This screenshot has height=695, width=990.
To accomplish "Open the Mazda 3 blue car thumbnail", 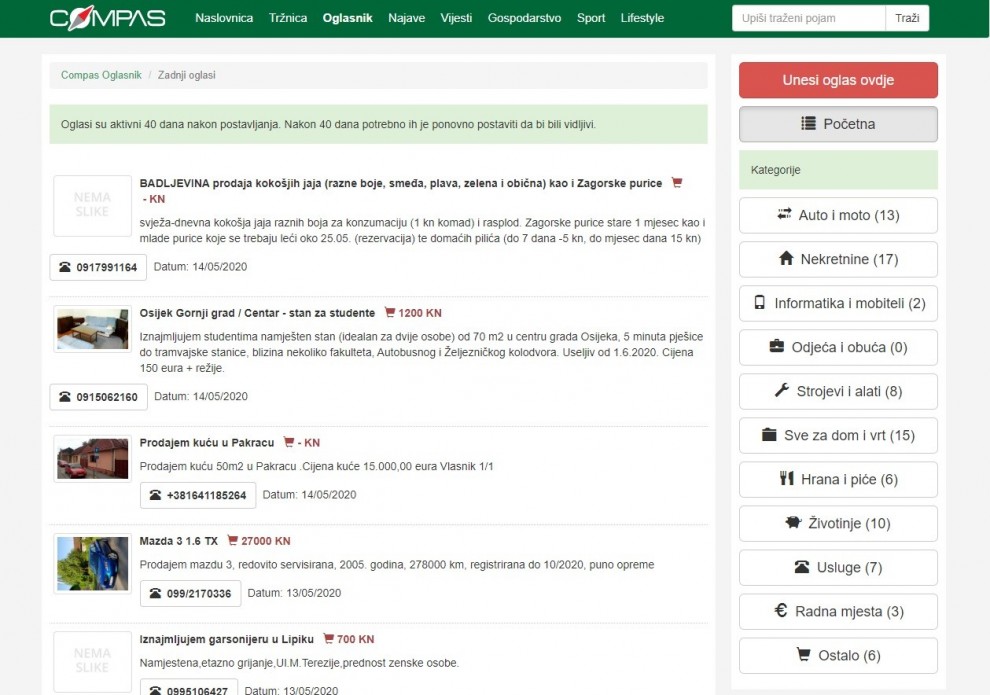I will [92, 563].
